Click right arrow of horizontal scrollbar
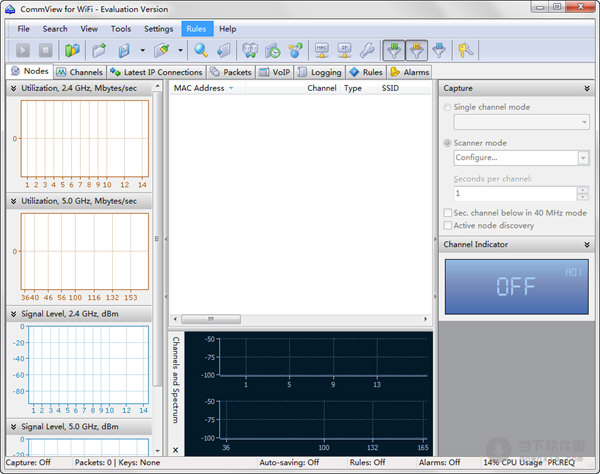Screen dimensions: 600x474 (426, 319)
